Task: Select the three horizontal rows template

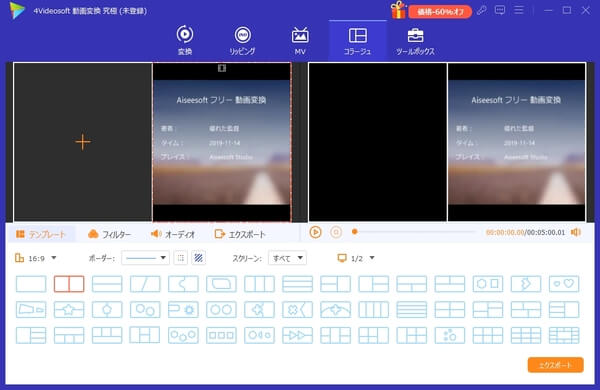Action: coord(297,284)
